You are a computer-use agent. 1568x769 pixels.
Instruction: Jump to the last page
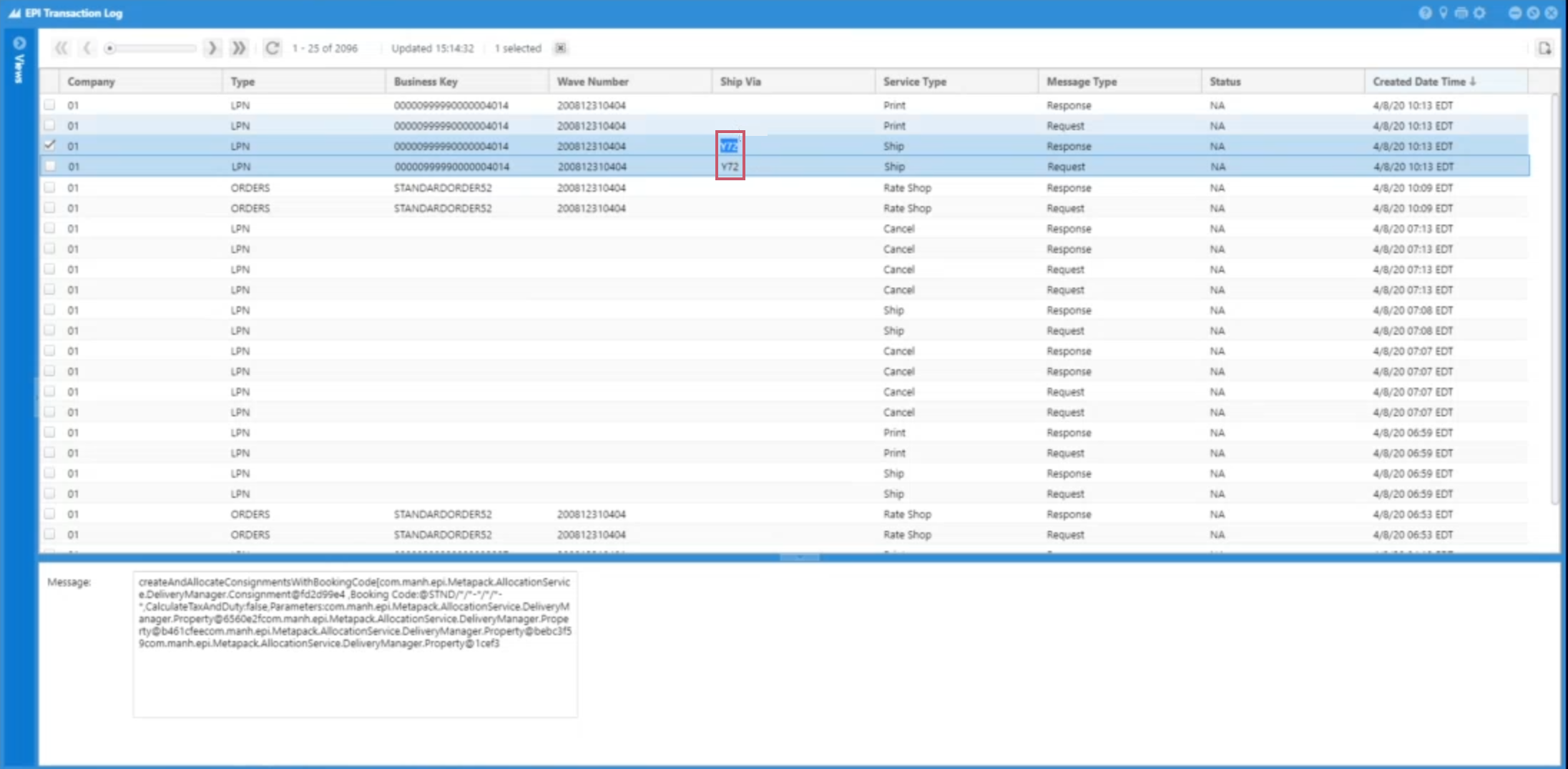coord(238,48)
